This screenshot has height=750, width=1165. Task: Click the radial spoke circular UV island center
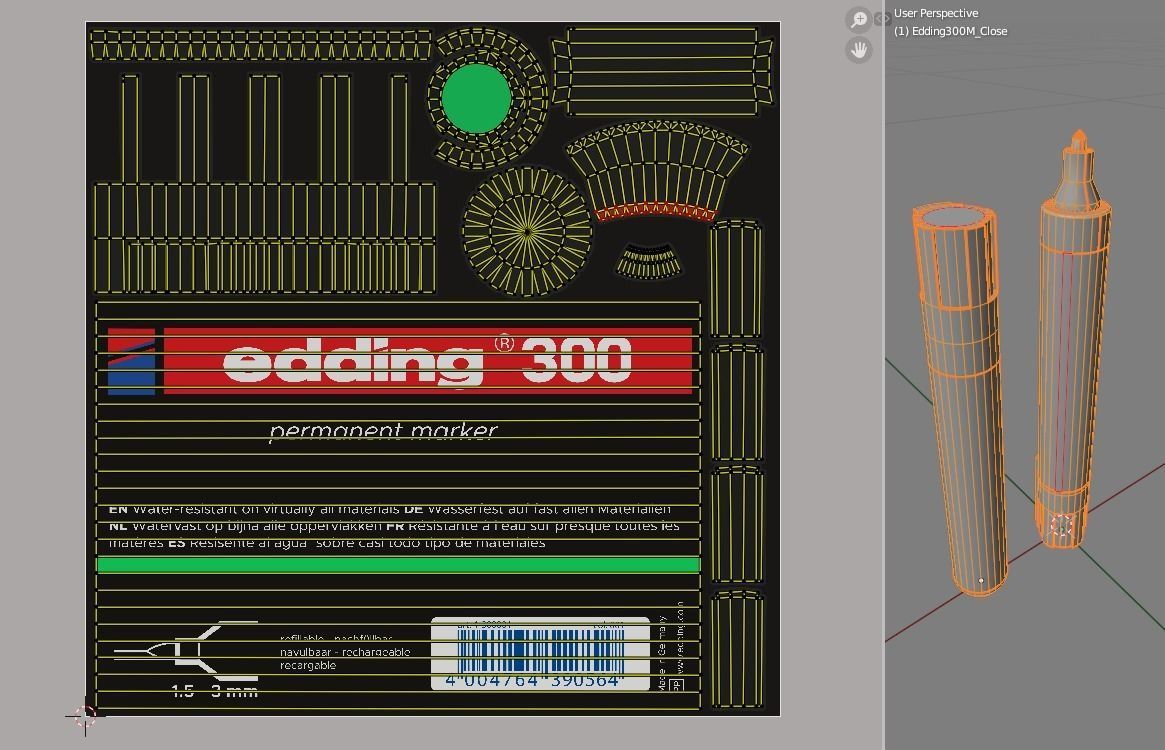click(527, 231)
